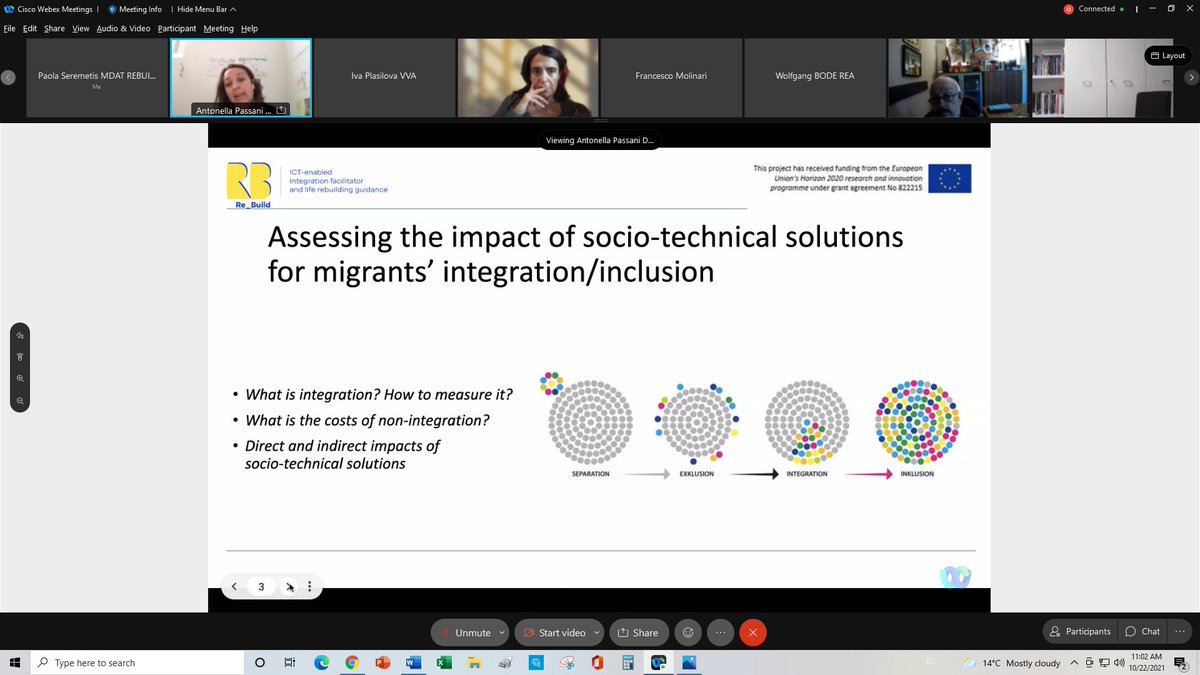
Task: Go to the previous slide arrow
Action: click(234, 587)
